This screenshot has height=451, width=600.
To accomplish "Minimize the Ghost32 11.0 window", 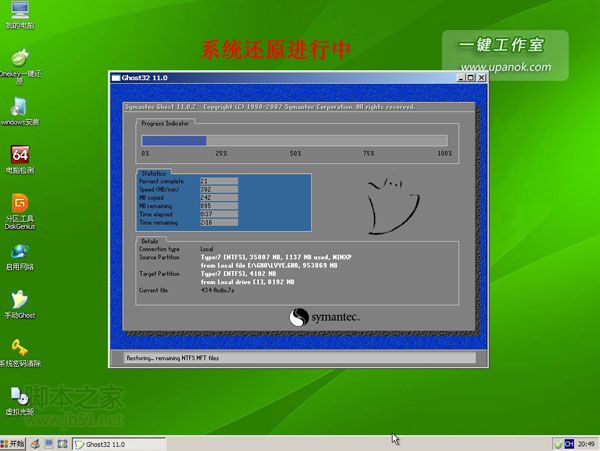I will pyautogui.click(x=459, y=77).
